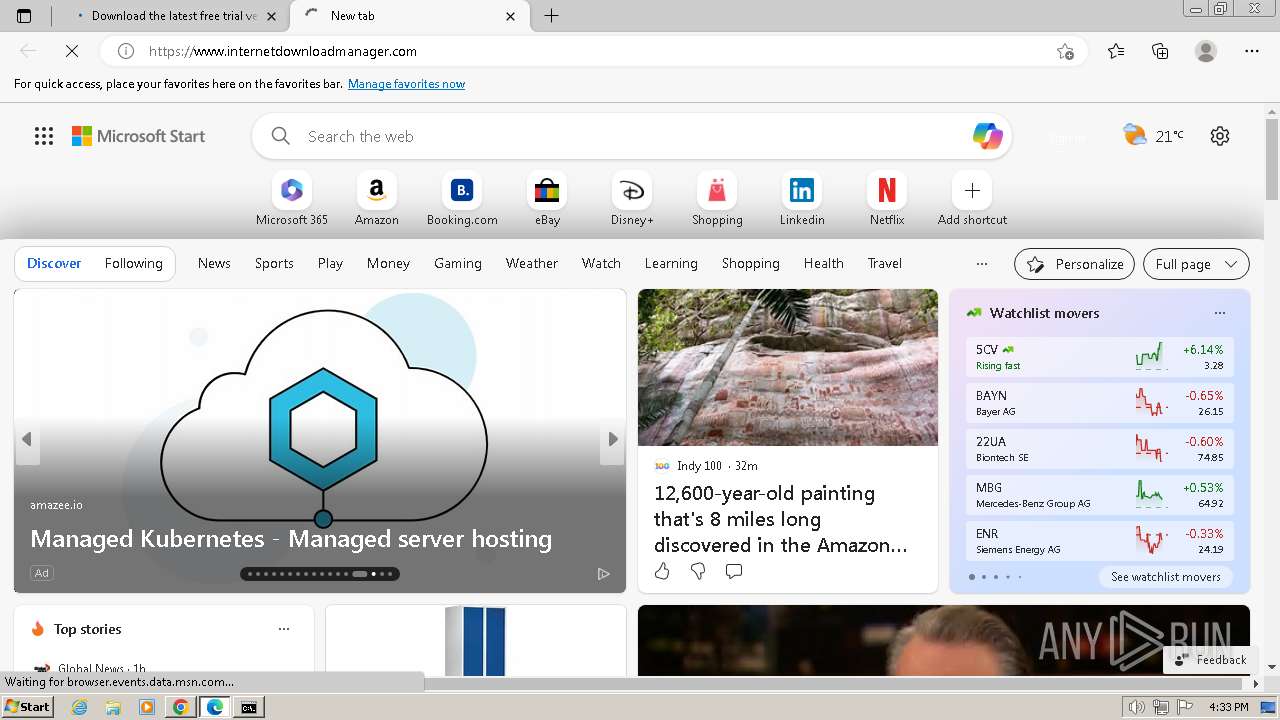Open the Microsoft Start logo
The height and width of the screenshot is (720, 1280).
(138, 136)
